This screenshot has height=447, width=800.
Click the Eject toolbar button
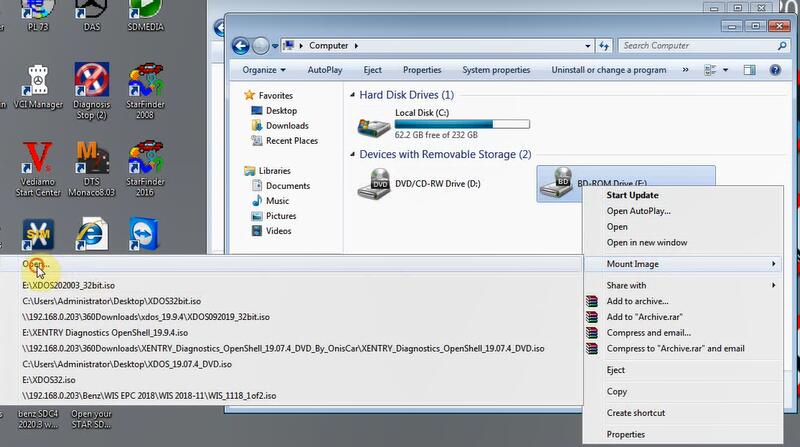pos(372,70)
